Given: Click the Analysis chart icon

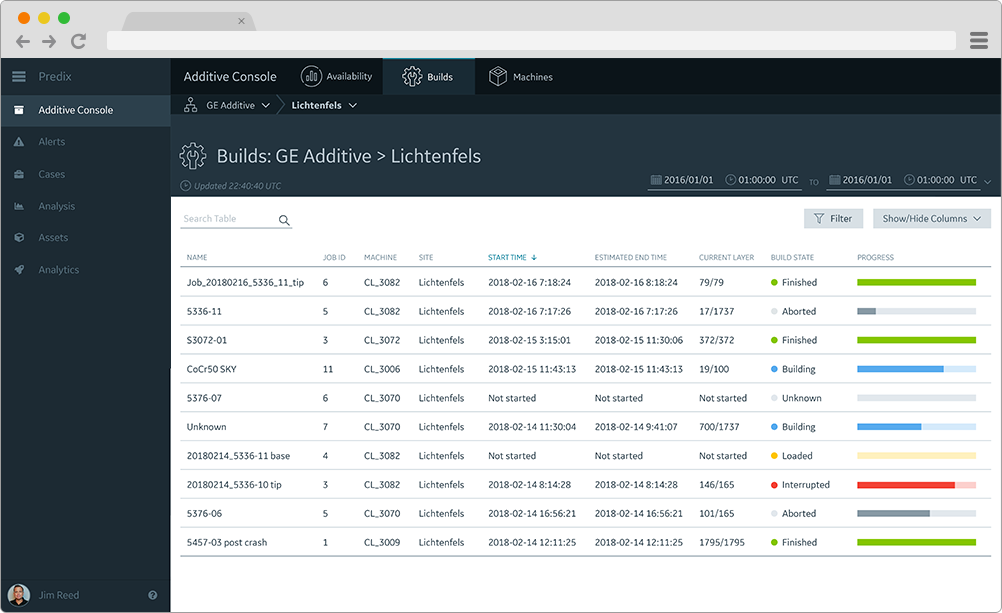Looking at the screenshot, I should click(x=19, y=206).
